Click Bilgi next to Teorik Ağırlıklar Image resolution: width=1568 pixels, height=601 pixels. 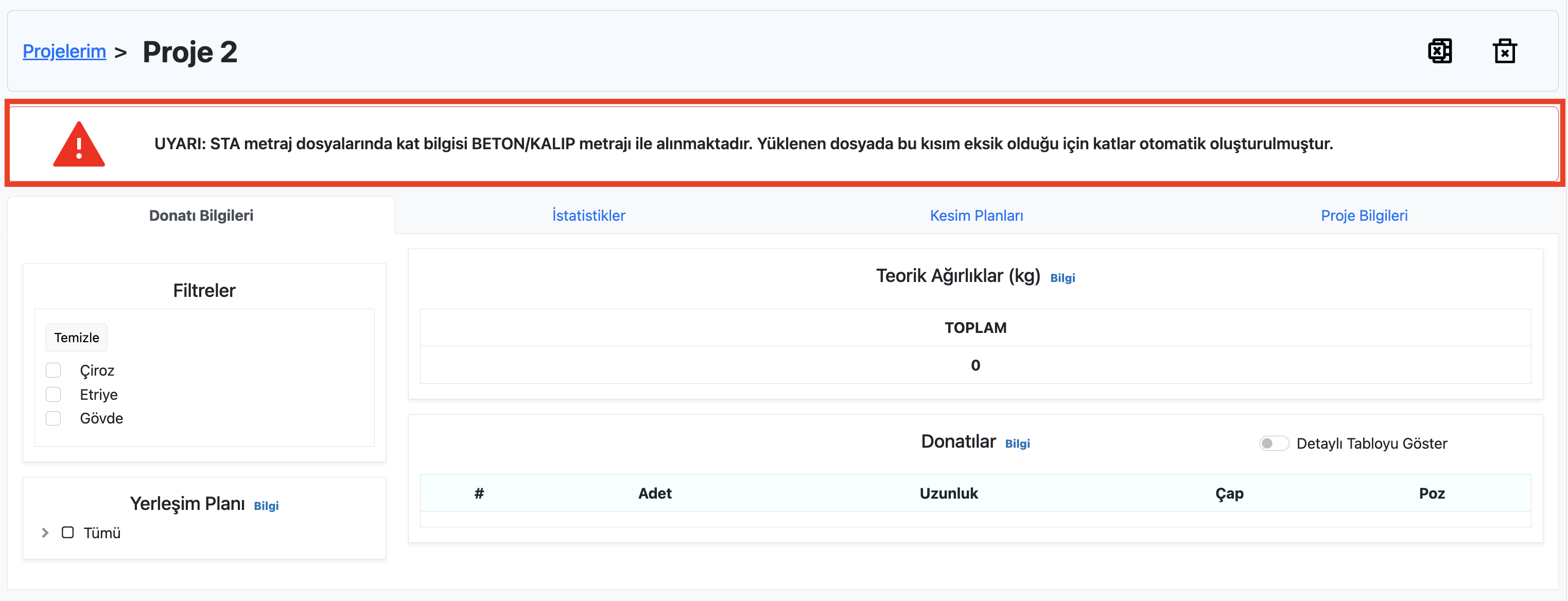(x=1062, y=278)
